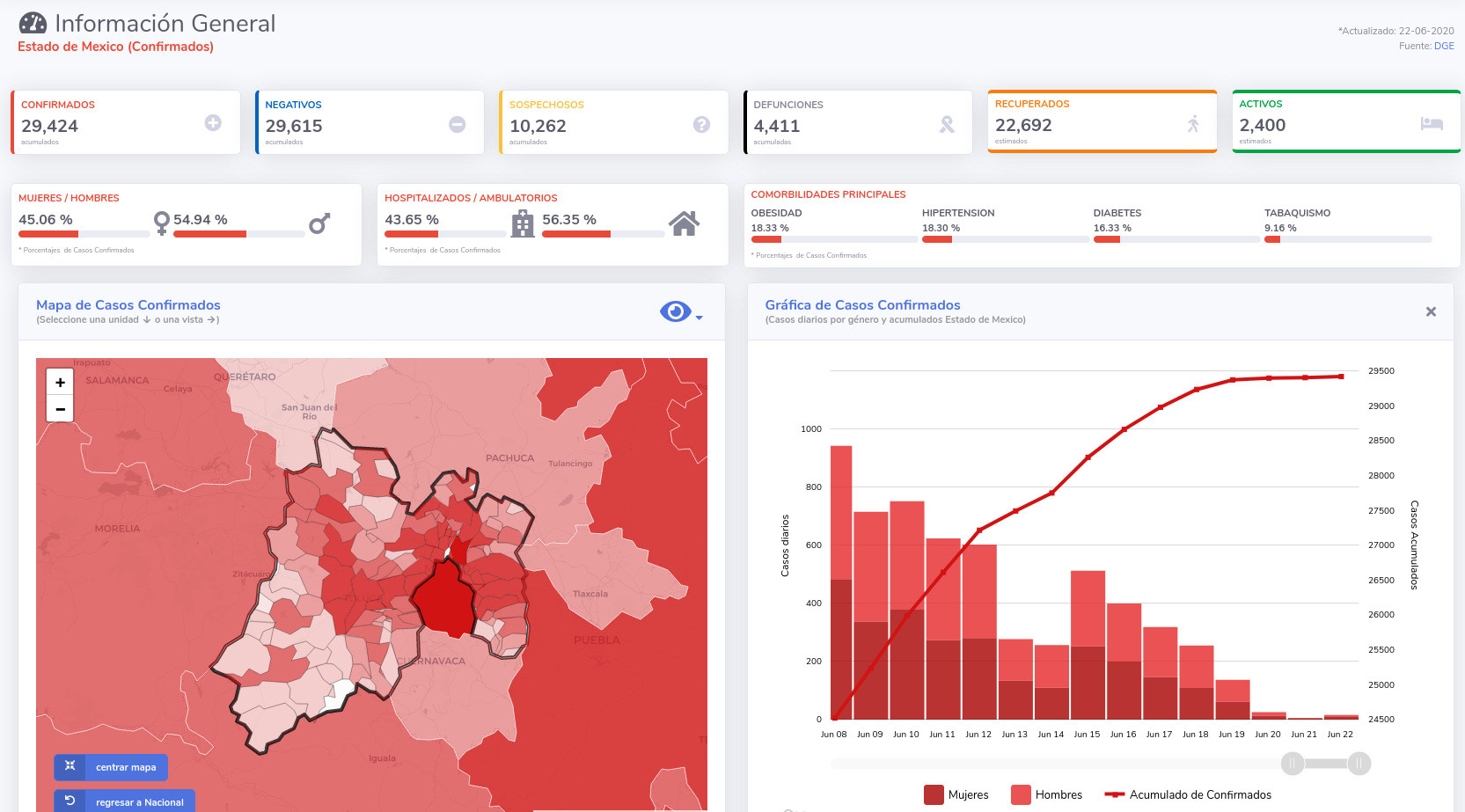1465x812 pixels.
Task: Click the house icon for ambulatorios
Action: pos(685,223)
